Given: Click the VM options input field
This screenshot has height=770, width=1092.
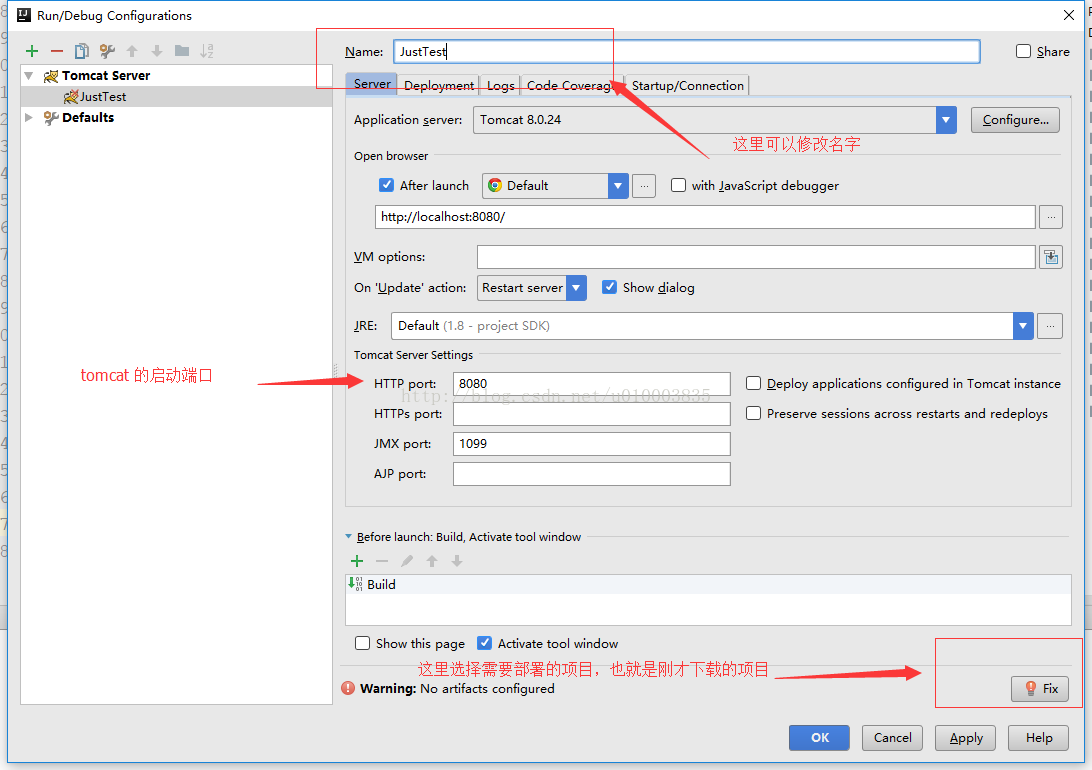Looking at the screenshot, I should [x=756, y=257].
